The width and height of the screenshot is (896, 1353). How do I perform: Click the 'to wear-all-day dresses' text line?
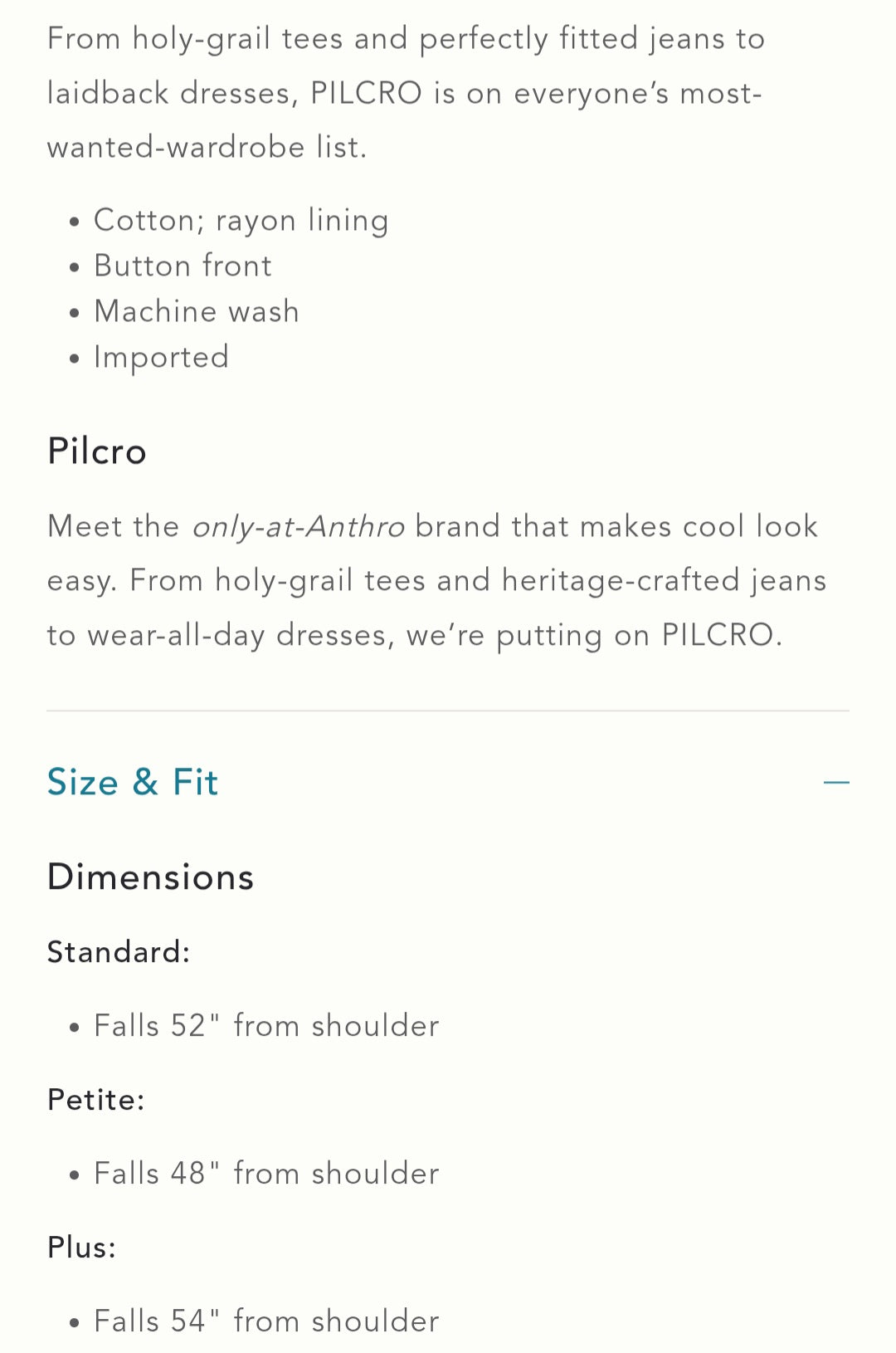click(x=414, y=635)
